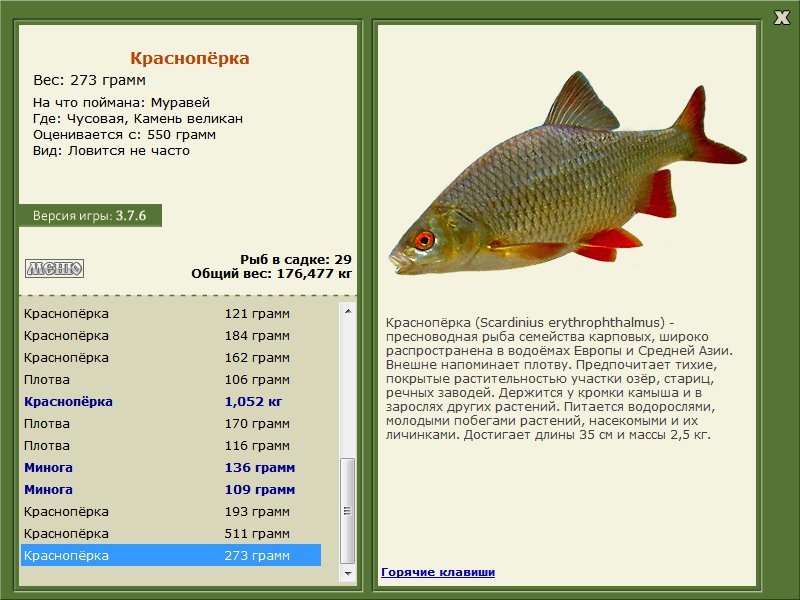800x600 pixels.
Task: Select the Краснопёрка 121 грамм row
Action: (171, 314)
